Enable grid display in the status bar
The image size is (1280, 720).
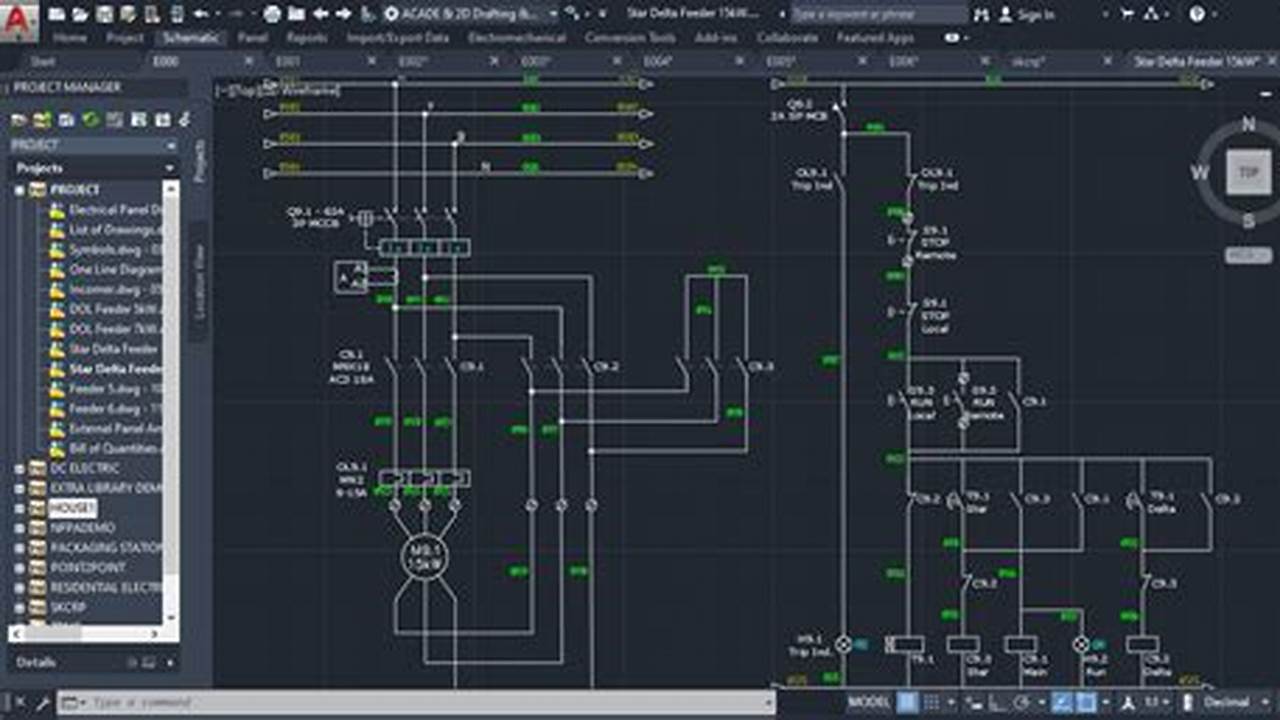tap(907, 702)
